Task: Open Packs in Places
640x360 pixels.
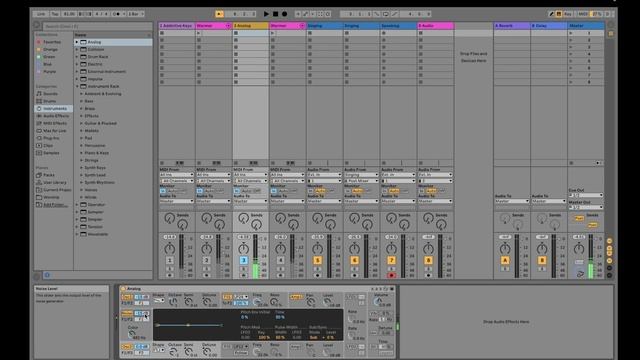Action: (49, 175)
